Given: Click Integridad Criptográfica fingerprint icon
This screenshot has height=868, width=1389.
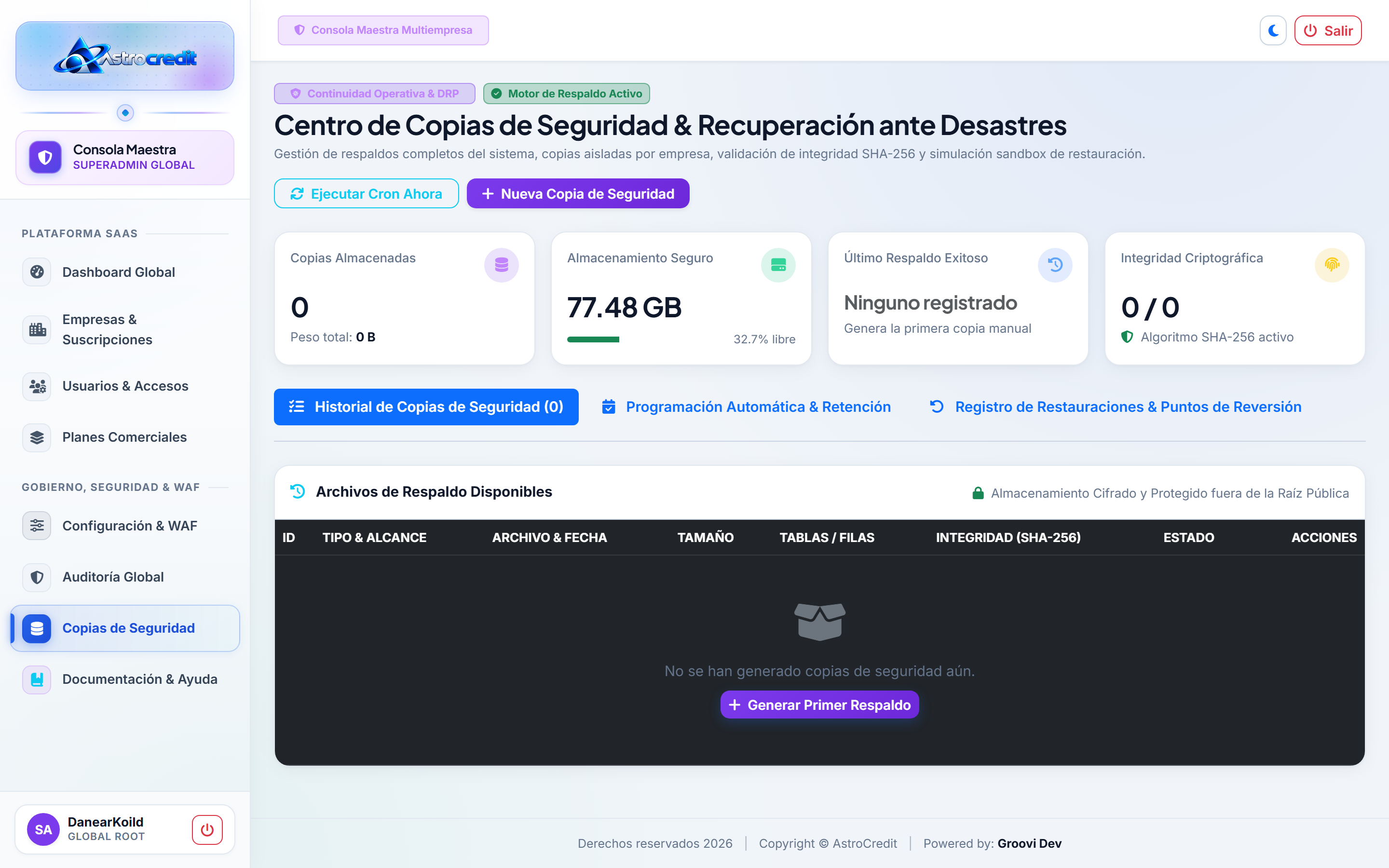Looking at the screenshot, I should click(1332, 265).
